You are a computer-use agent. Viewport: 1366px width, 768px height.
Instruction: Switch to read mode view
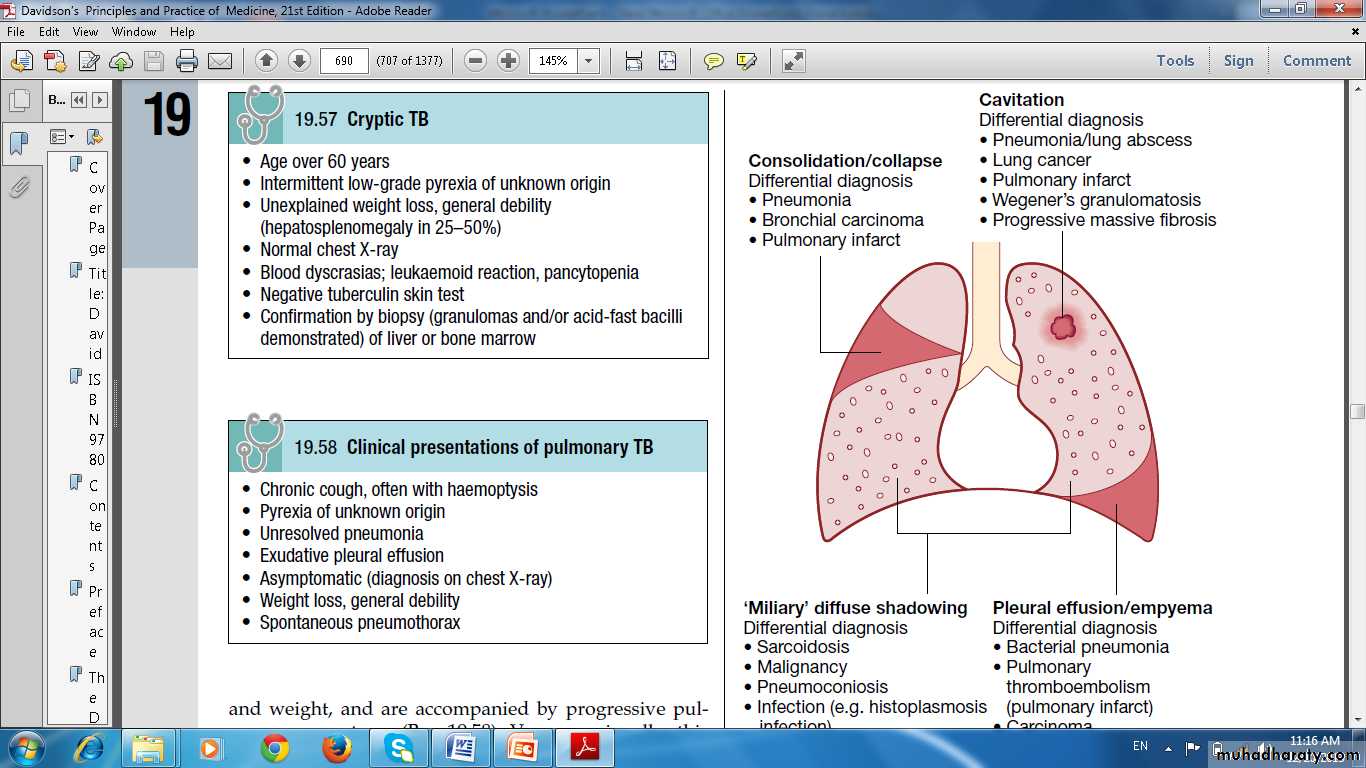pos(793,61)
